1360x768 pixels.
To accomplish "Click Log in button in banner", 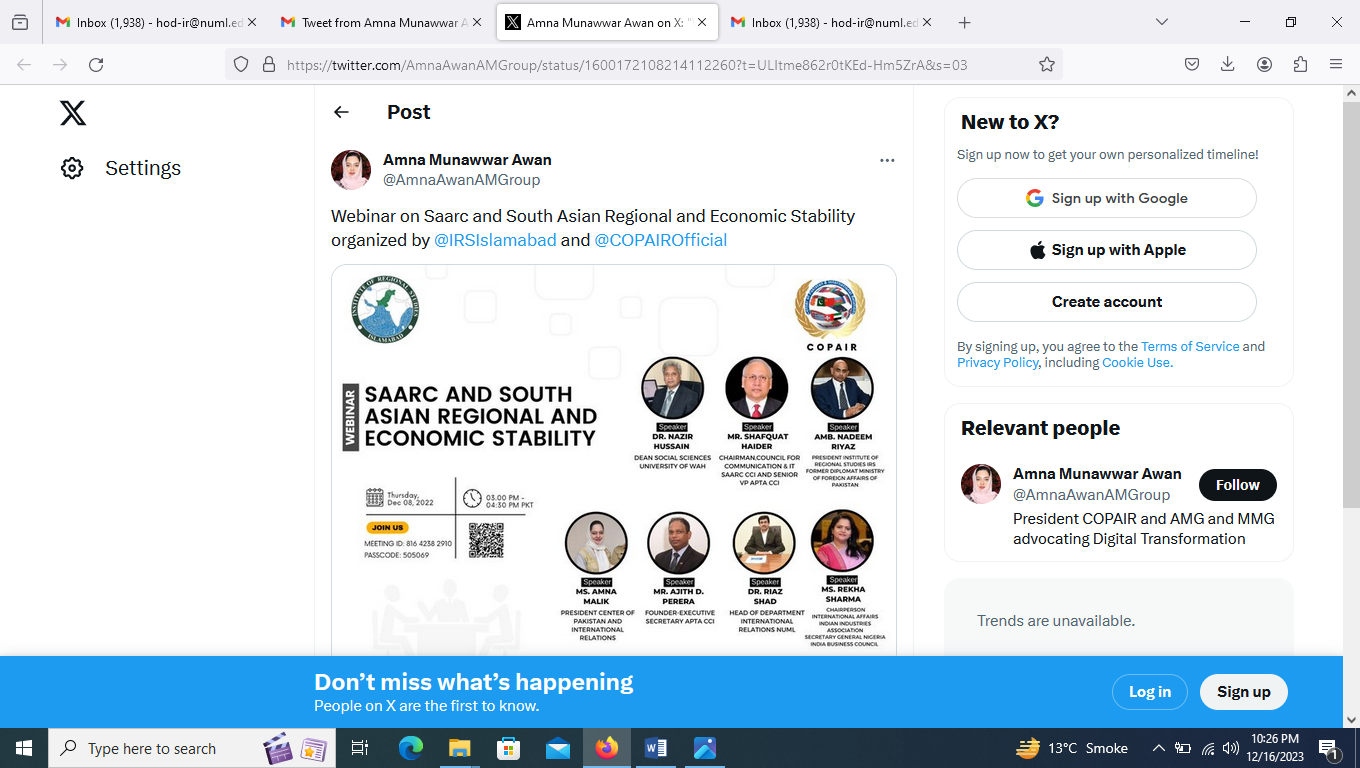I will (x=1150, y=692).
